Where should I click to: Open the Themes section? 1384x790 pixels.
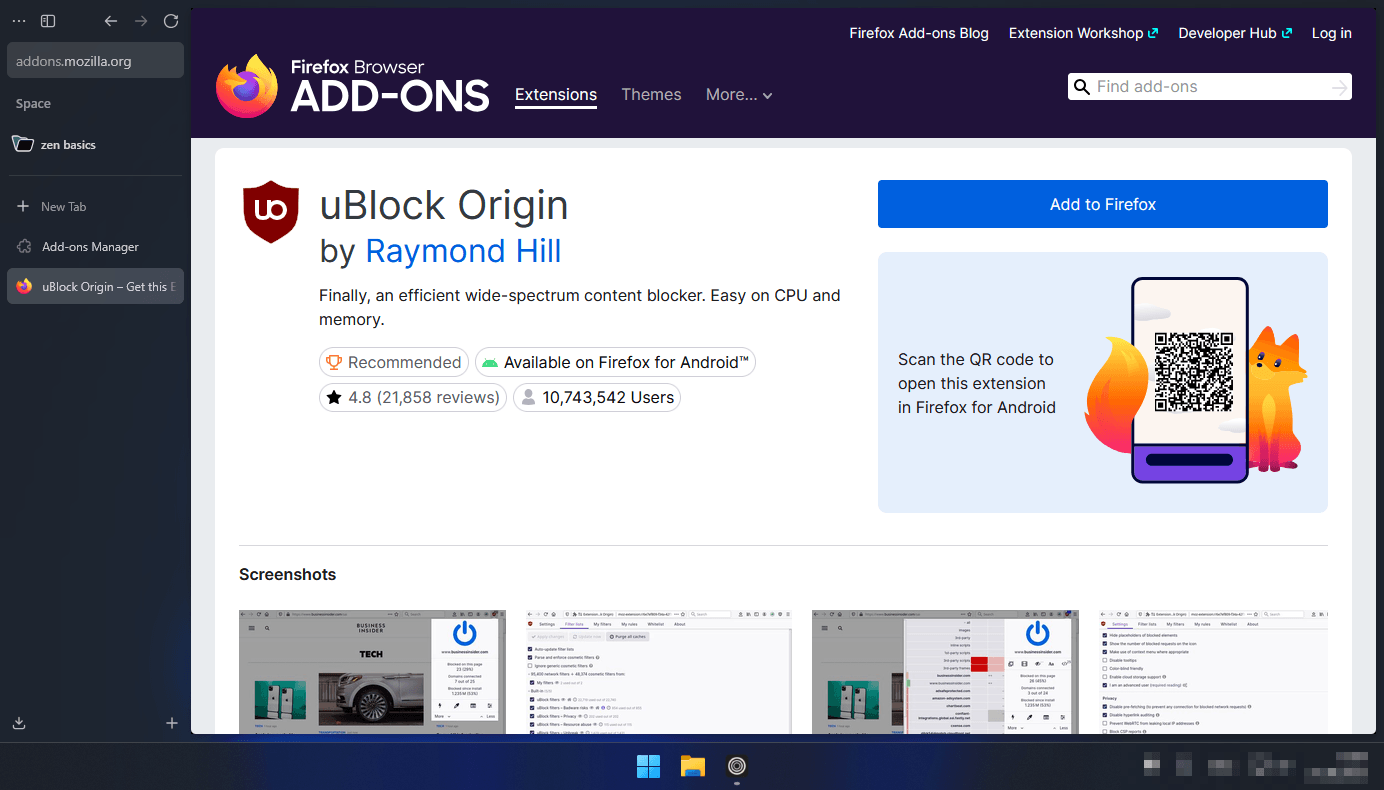651,94
